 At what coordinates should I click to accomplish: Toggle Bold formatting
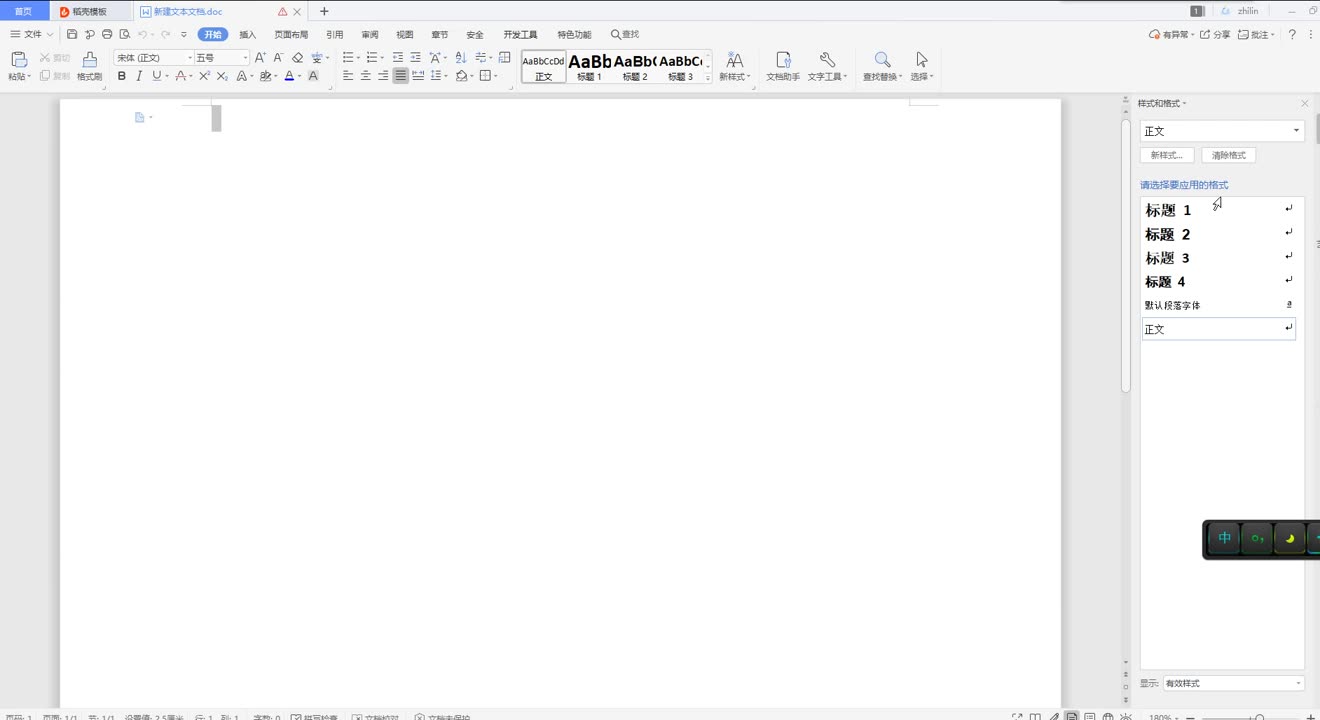pos(122,76)
